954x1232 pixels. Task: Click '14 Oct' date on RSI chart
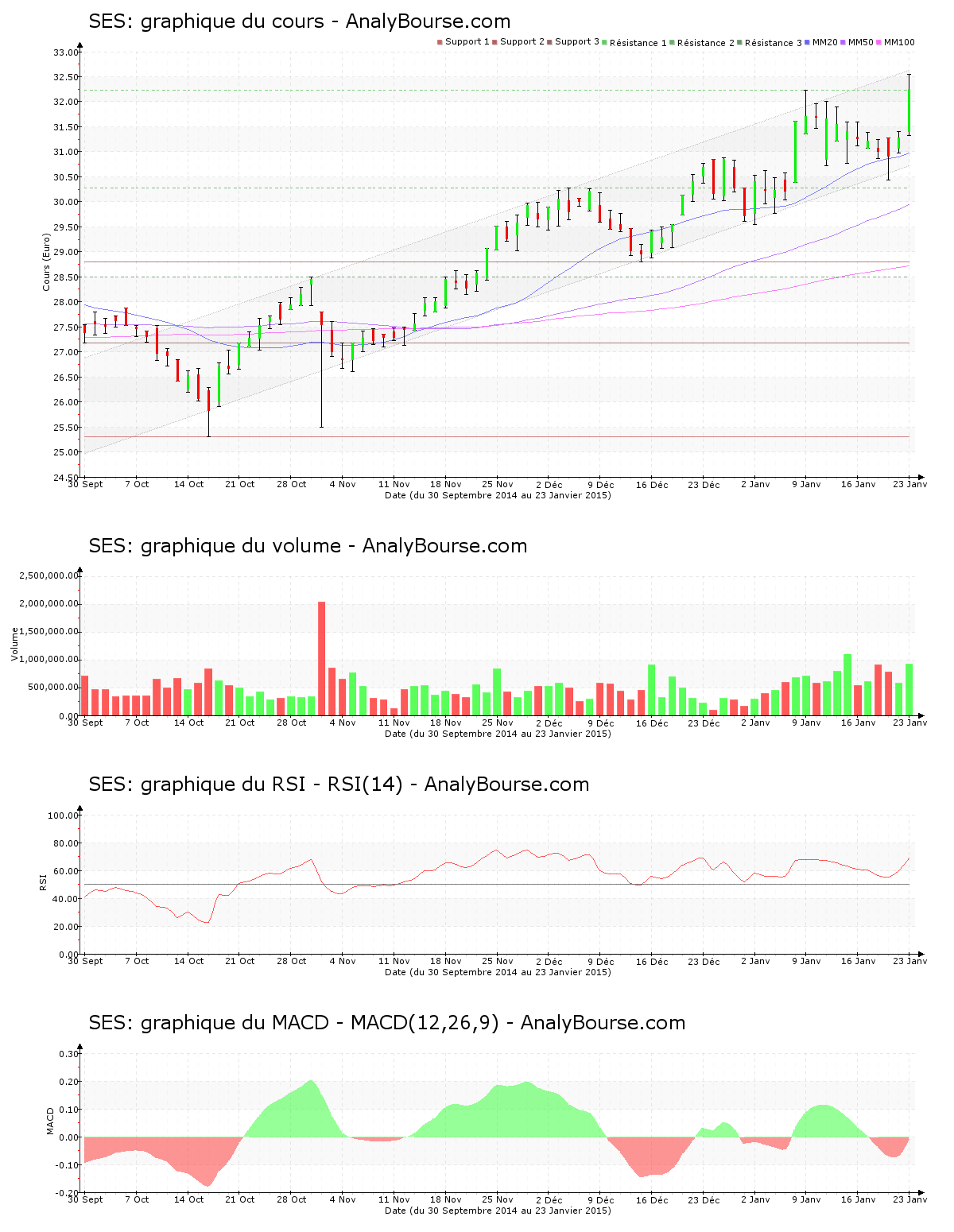pos(189,961)
